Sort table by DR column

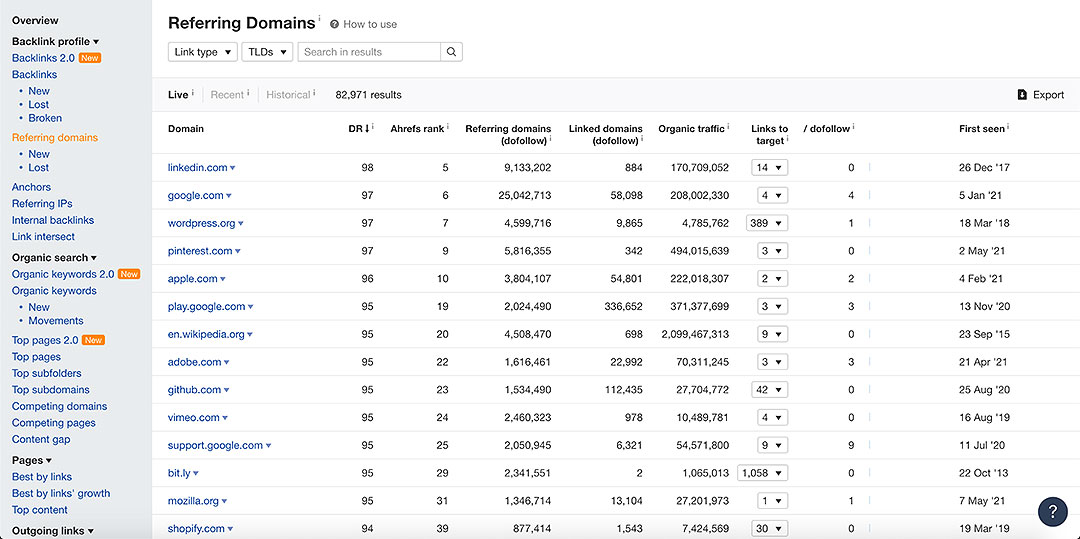(x=358, y=129)
